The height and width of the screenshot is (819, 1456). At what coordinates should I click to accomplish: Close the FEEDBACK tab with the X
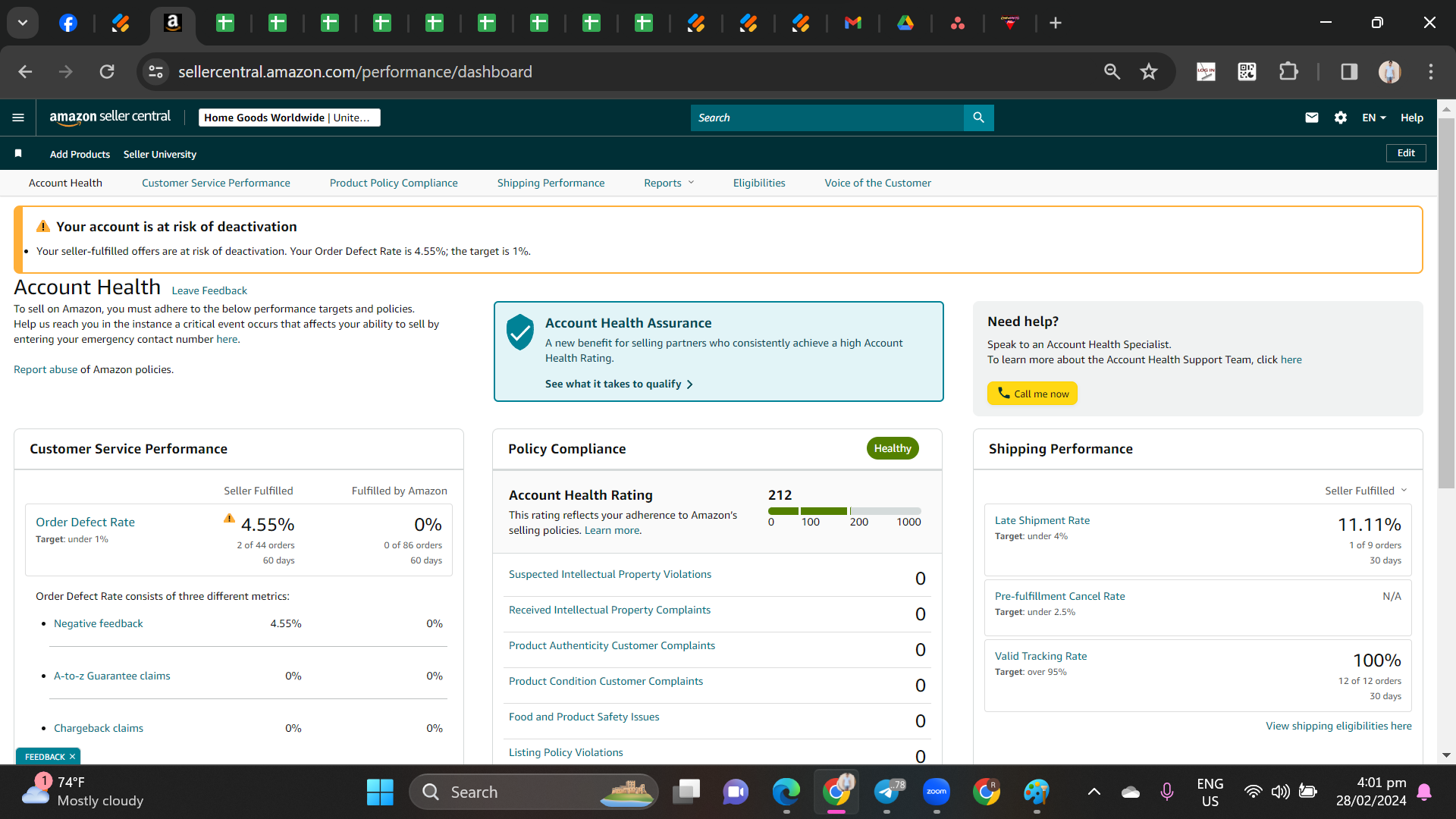tap(73, 757)
